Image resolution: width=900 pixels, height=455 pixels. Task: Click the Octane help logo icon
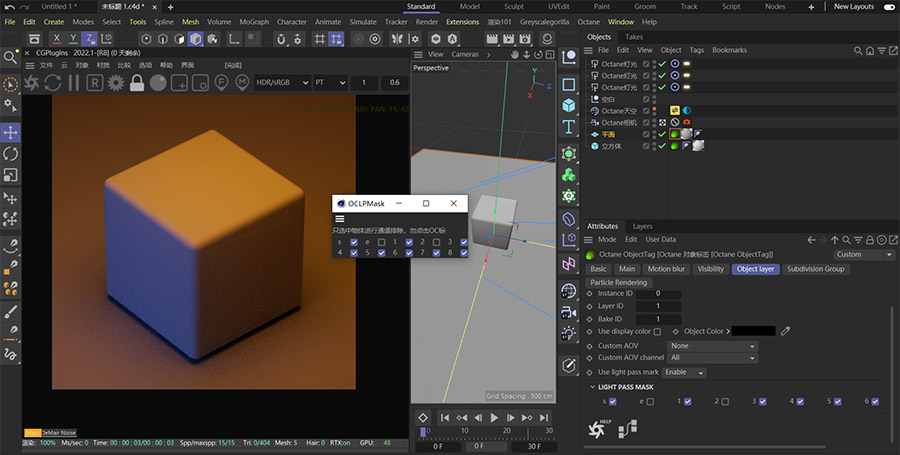click(x=595, y=429)
